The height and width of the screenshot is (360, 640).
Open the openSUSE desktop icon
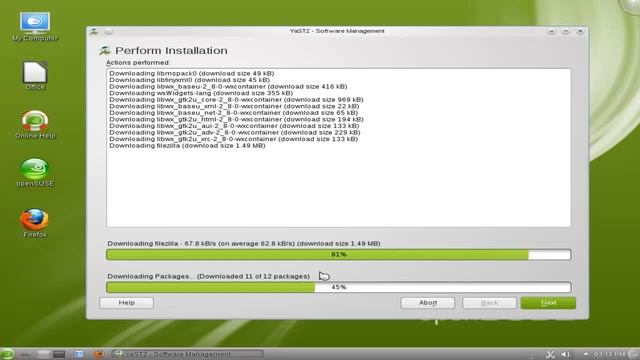pyautogui.click(x=35, y=173)
